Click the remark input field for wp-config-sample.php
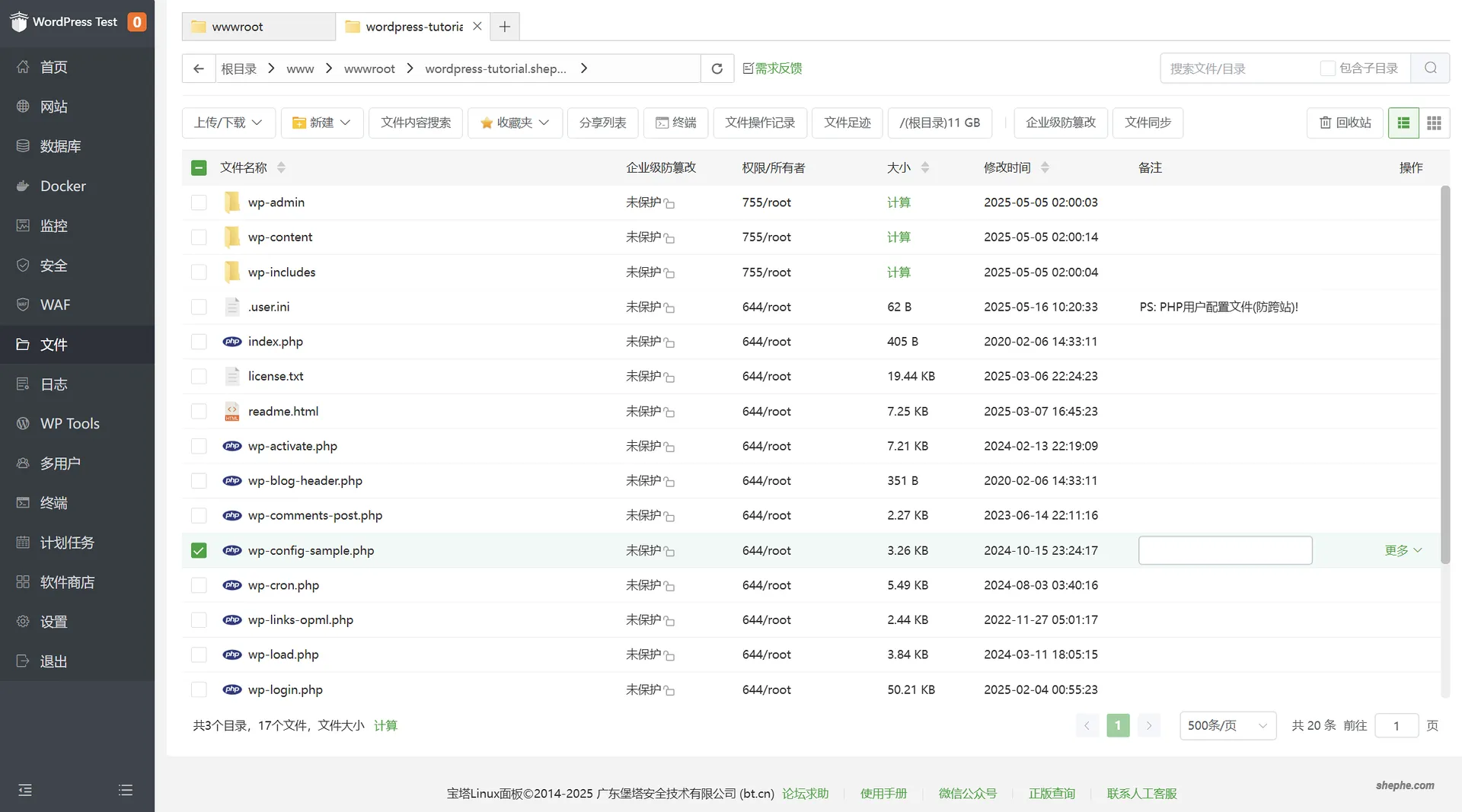This screenshot has width=1462, height=812. click(x=1224, y=550)
